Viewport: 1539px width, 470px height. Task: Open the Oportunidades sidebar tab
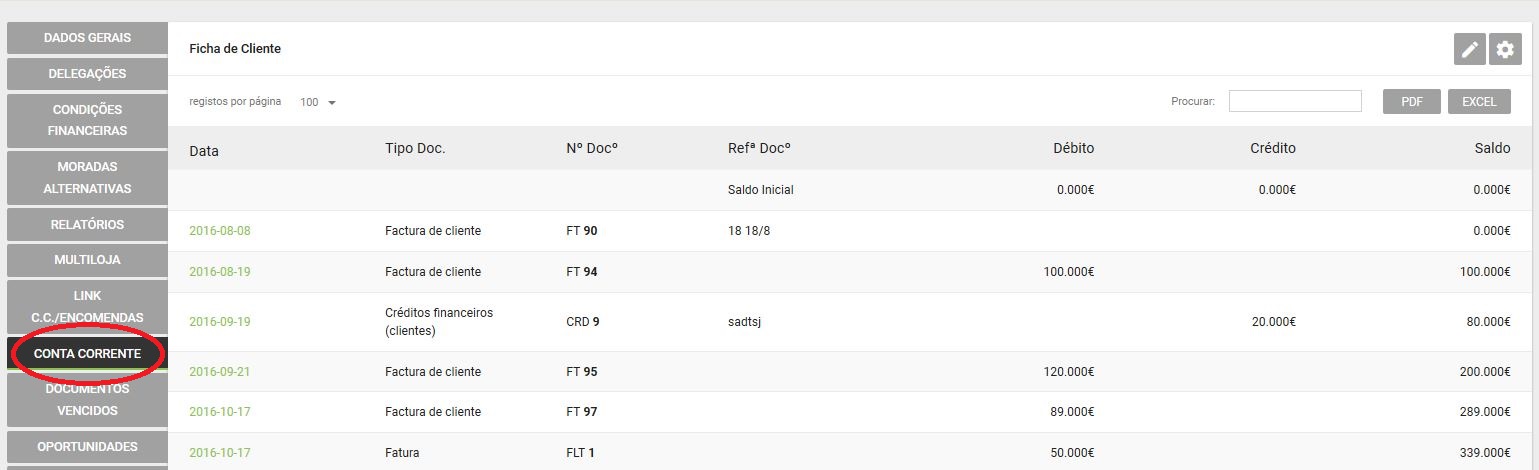(87, 447)
